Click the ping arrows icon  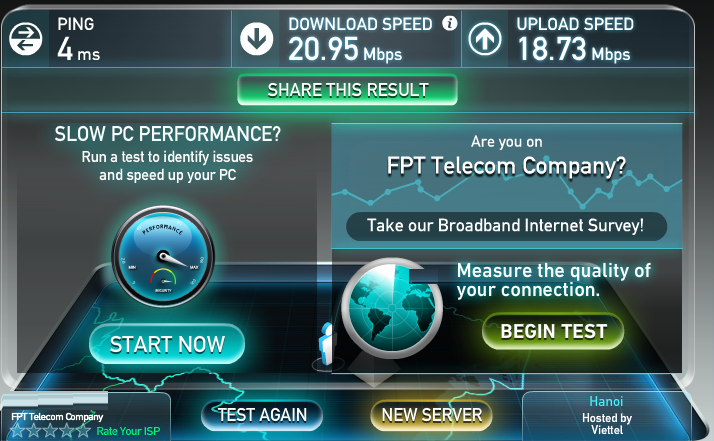click(26, 39)
